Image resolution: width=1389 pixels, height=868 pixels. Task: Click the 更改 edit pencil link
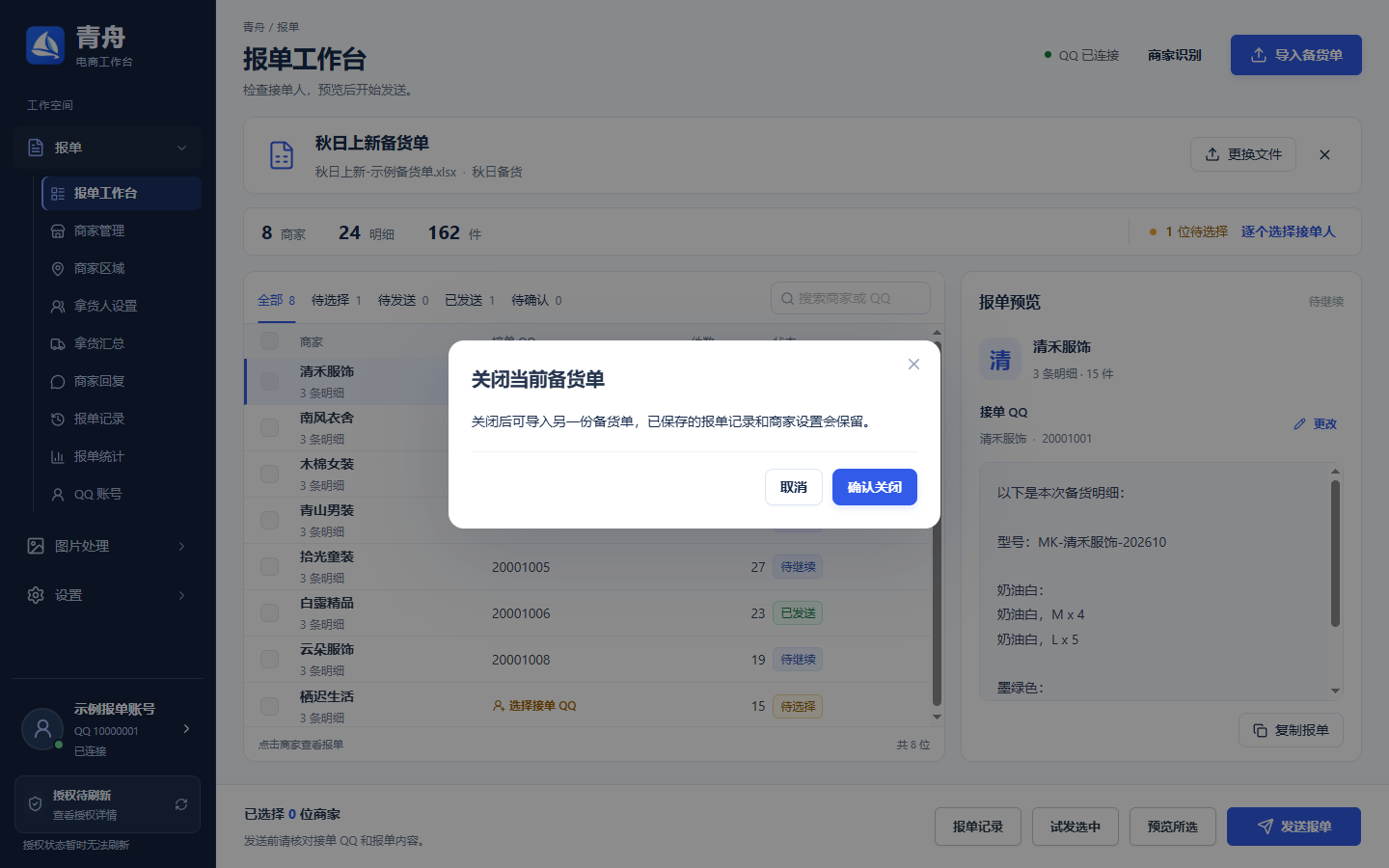click(1316, 423)
